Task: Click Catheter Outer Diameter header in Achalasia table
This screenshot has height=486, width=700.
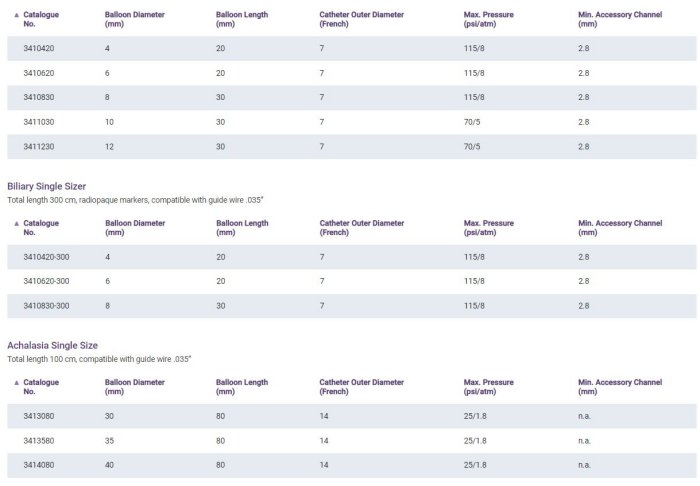Action: click(x=361, y=387)
